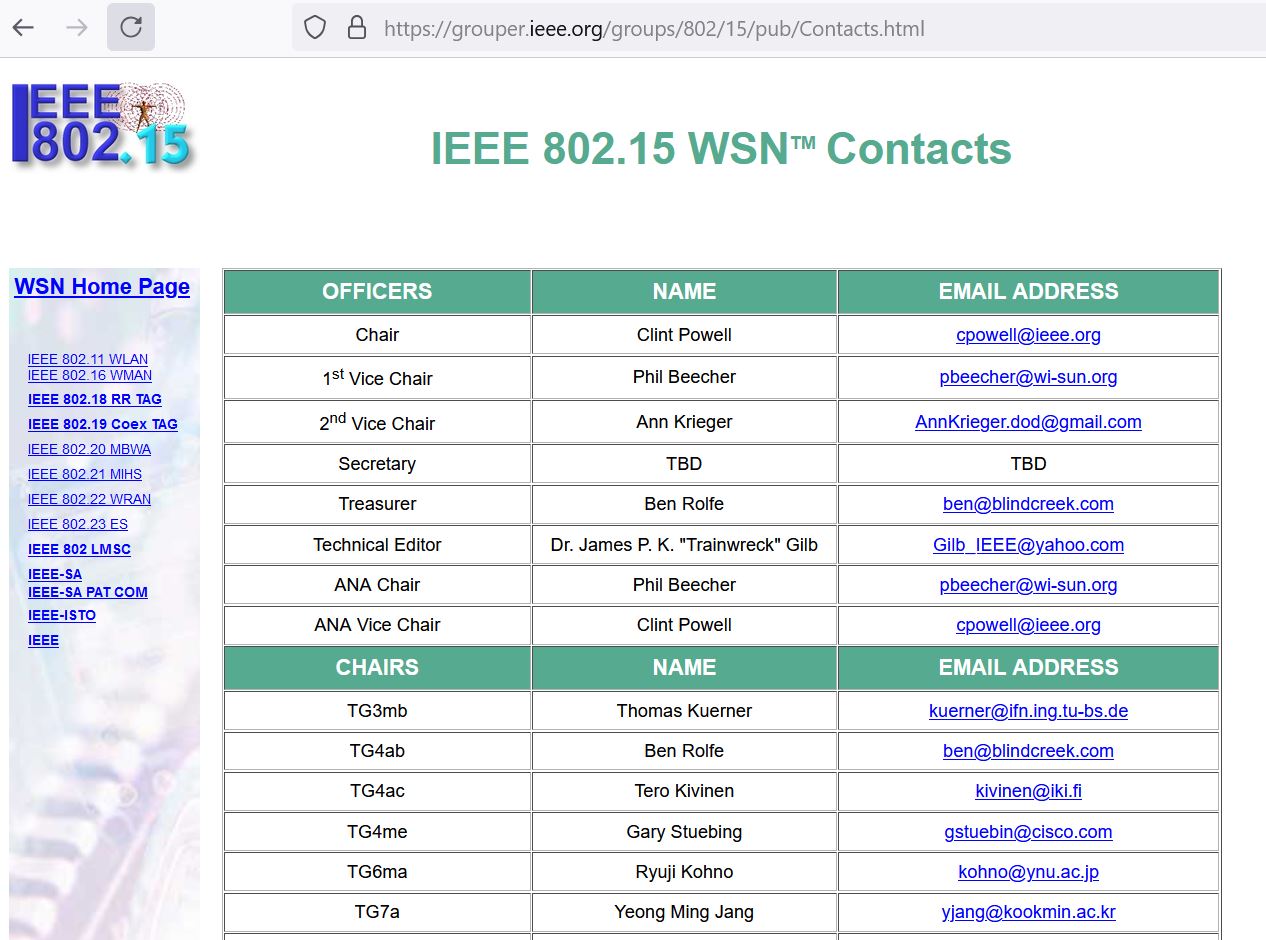Email TG4me chair gstuebin@cisco.com
Screen dimensions: 1266x940
[x=1028, y=832]
